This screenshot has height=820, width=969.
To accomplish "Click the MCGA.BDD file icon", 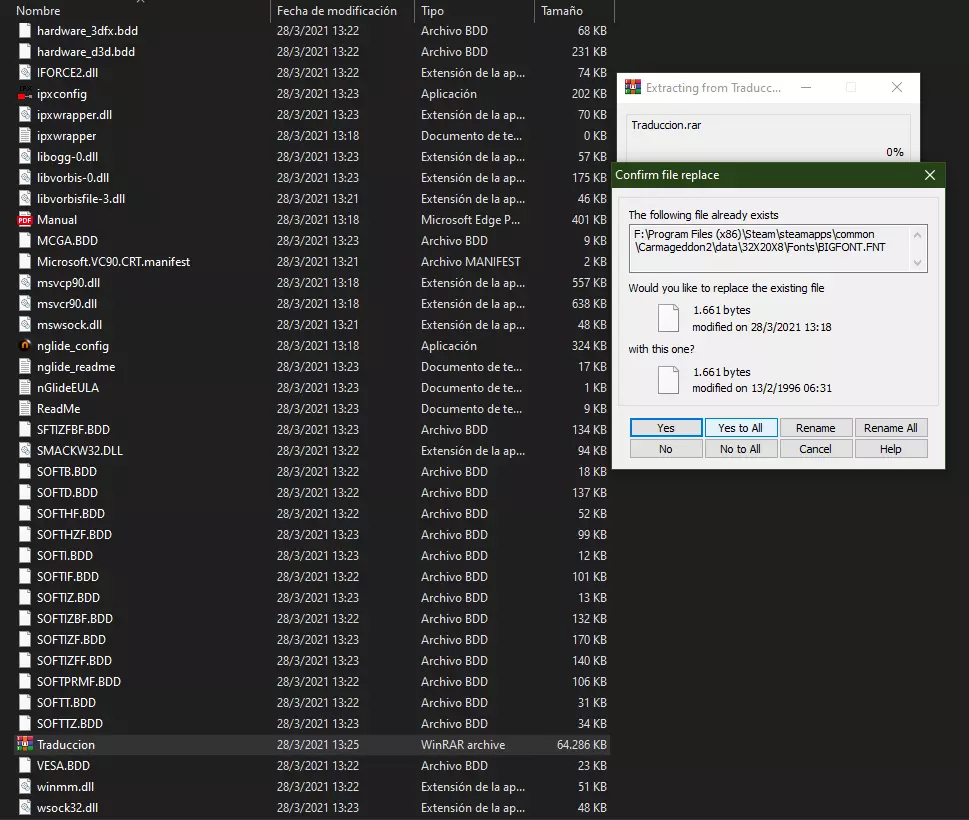I will [x=25, y=241].
